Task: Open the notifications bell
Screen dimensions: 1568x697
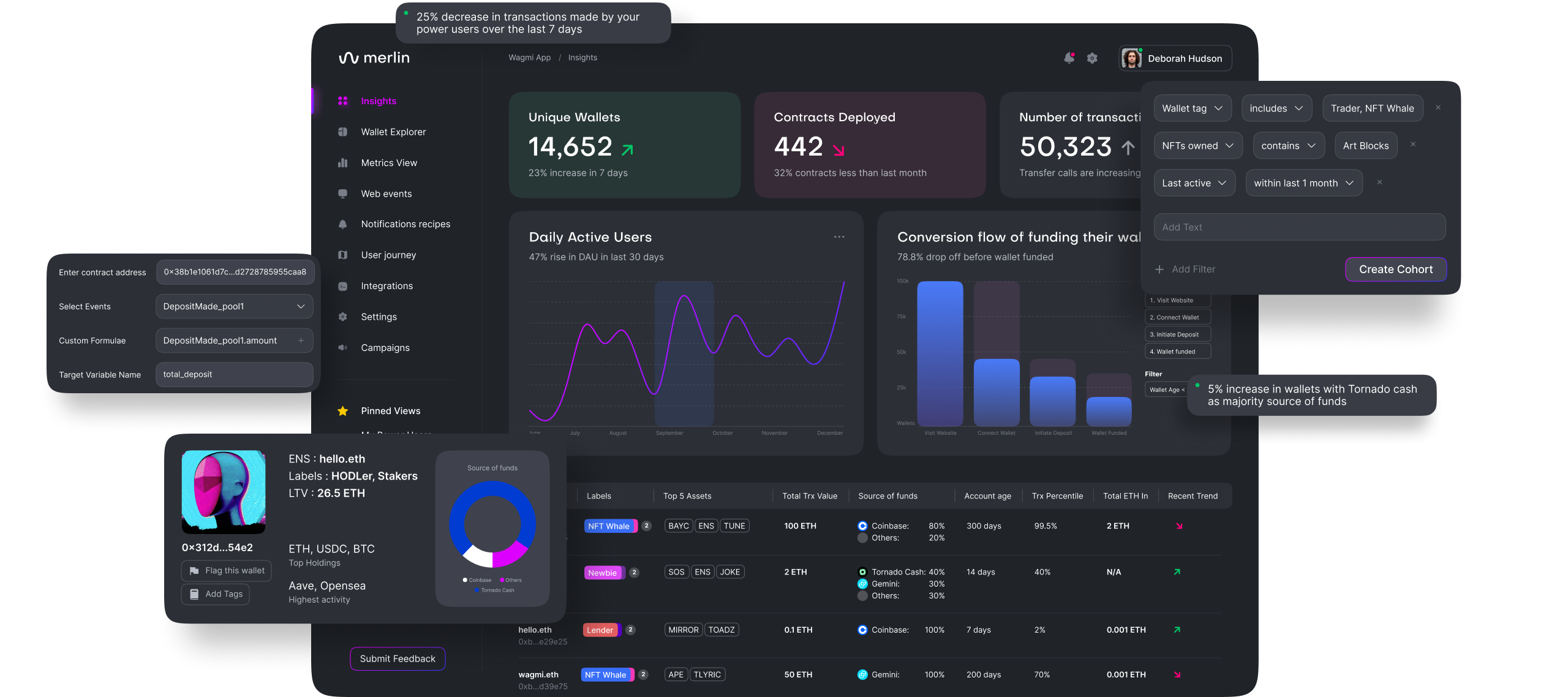Action: [x=1069, y=58]
